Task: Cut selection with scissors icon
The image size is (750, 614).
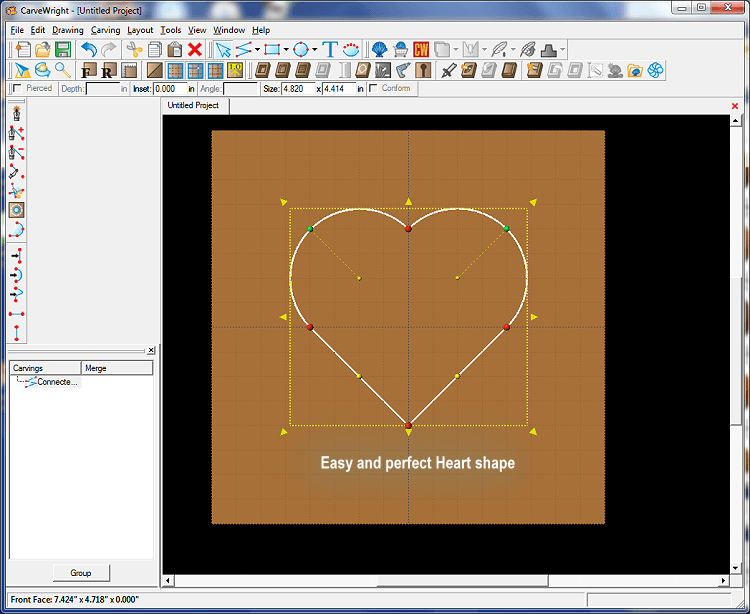Action: click(135, 49)
